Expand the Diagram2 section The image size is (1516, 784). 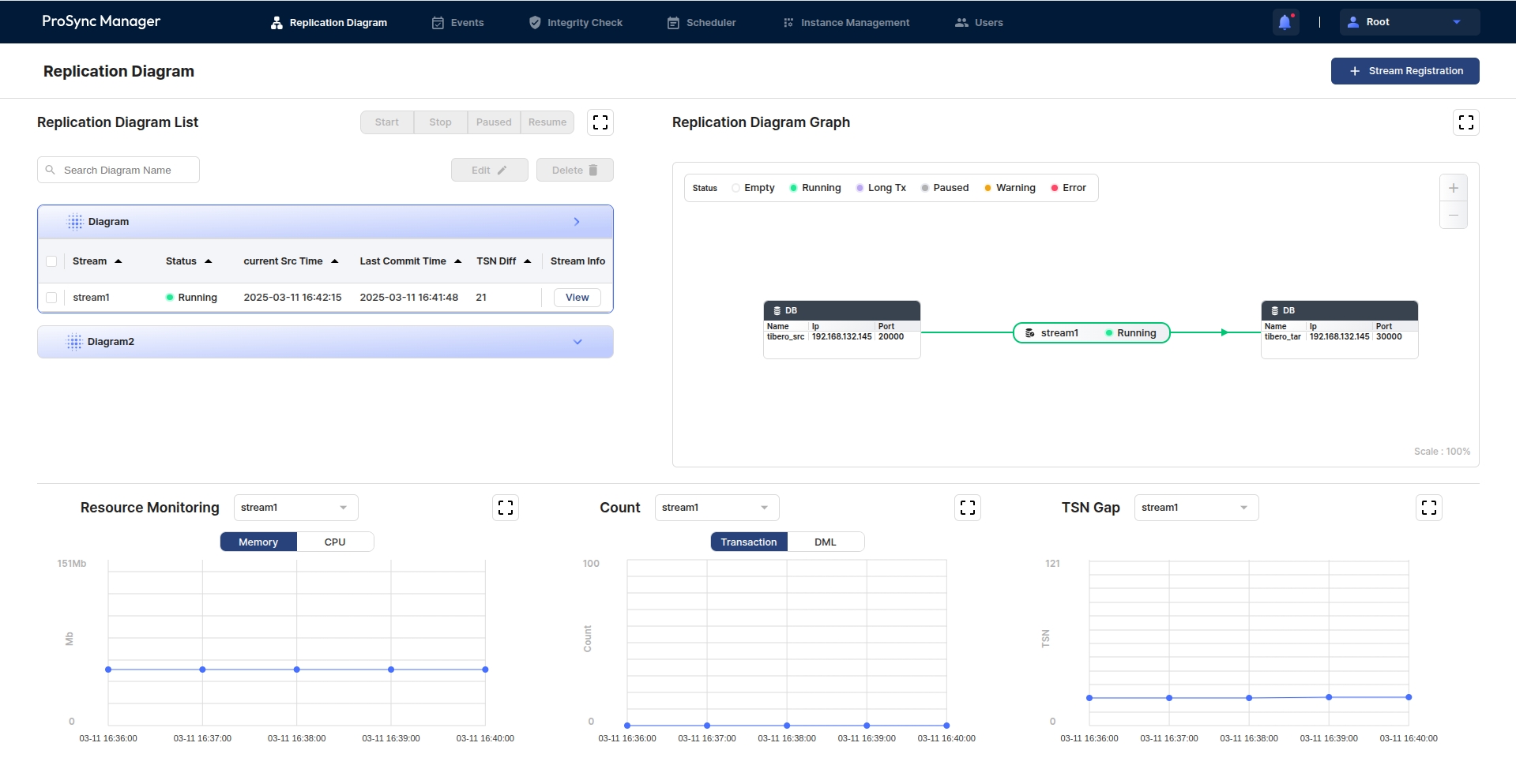coord(577,342)
